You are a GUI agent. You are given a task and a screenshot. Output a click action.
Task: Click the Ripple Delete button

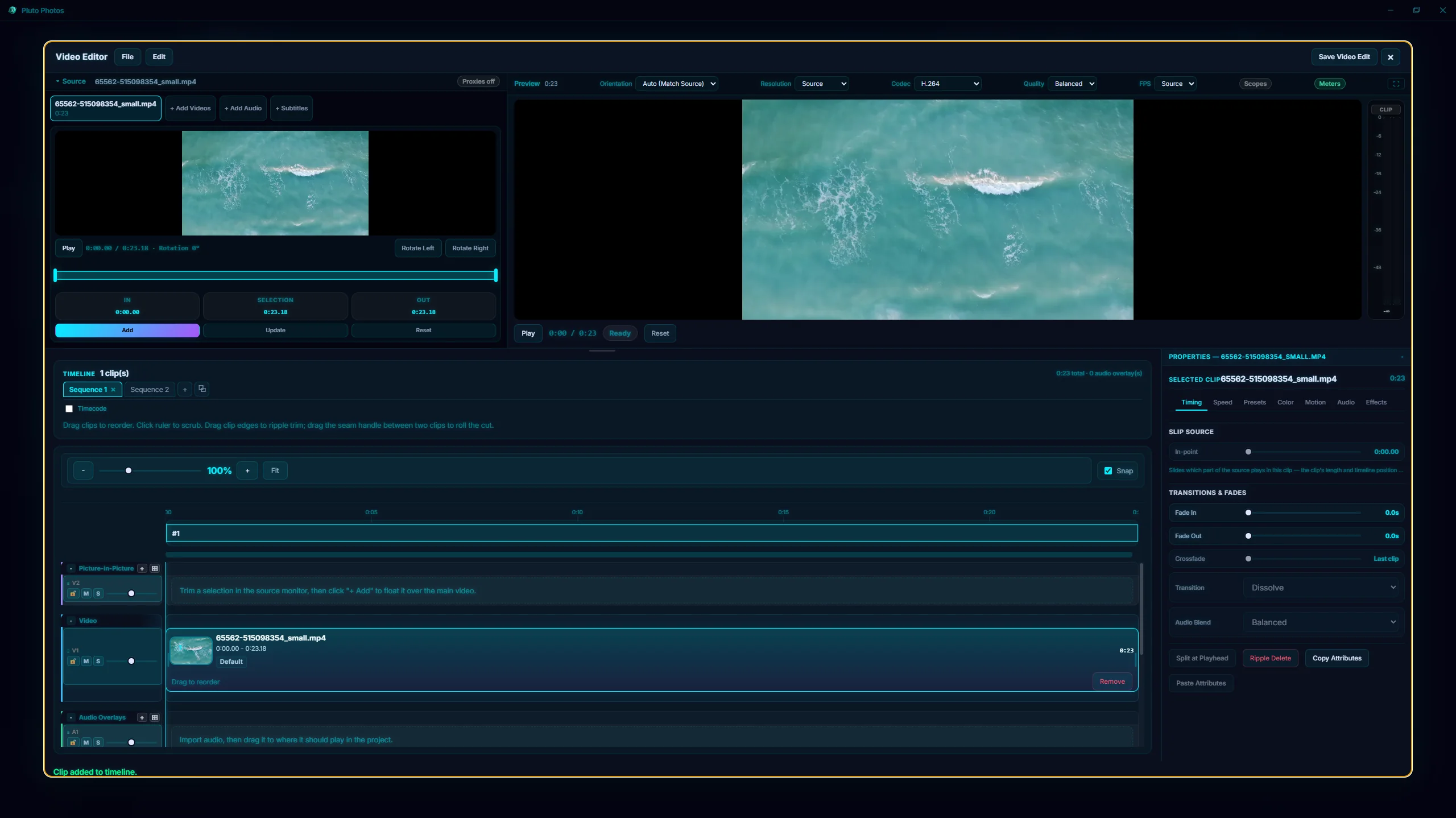click(x=1270, y=658)
